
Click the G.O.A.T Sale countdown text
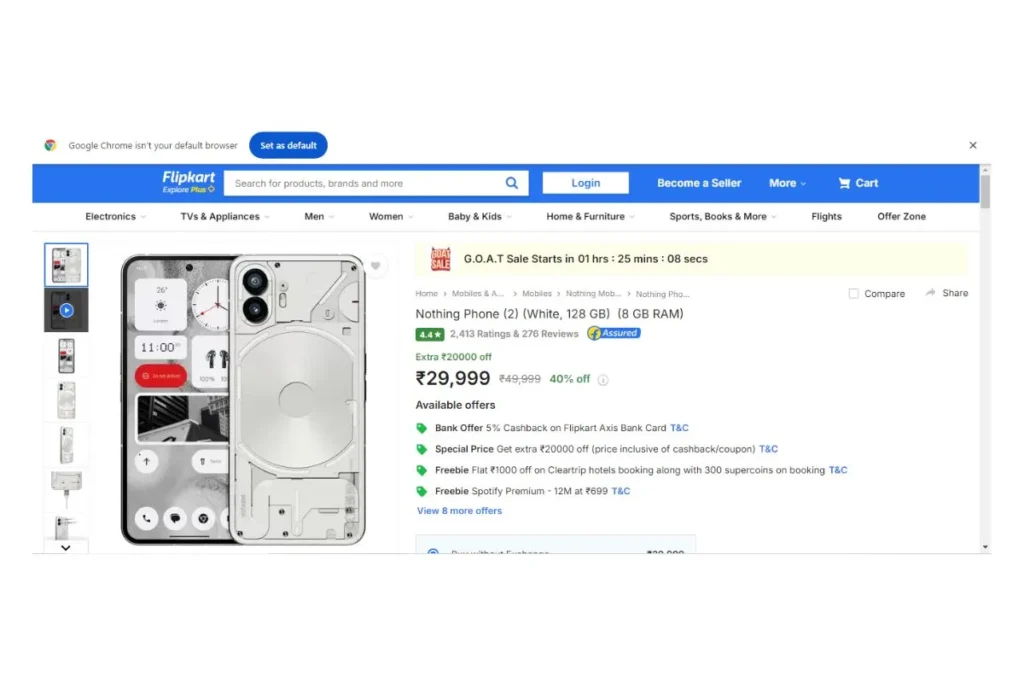click(585, 259)
